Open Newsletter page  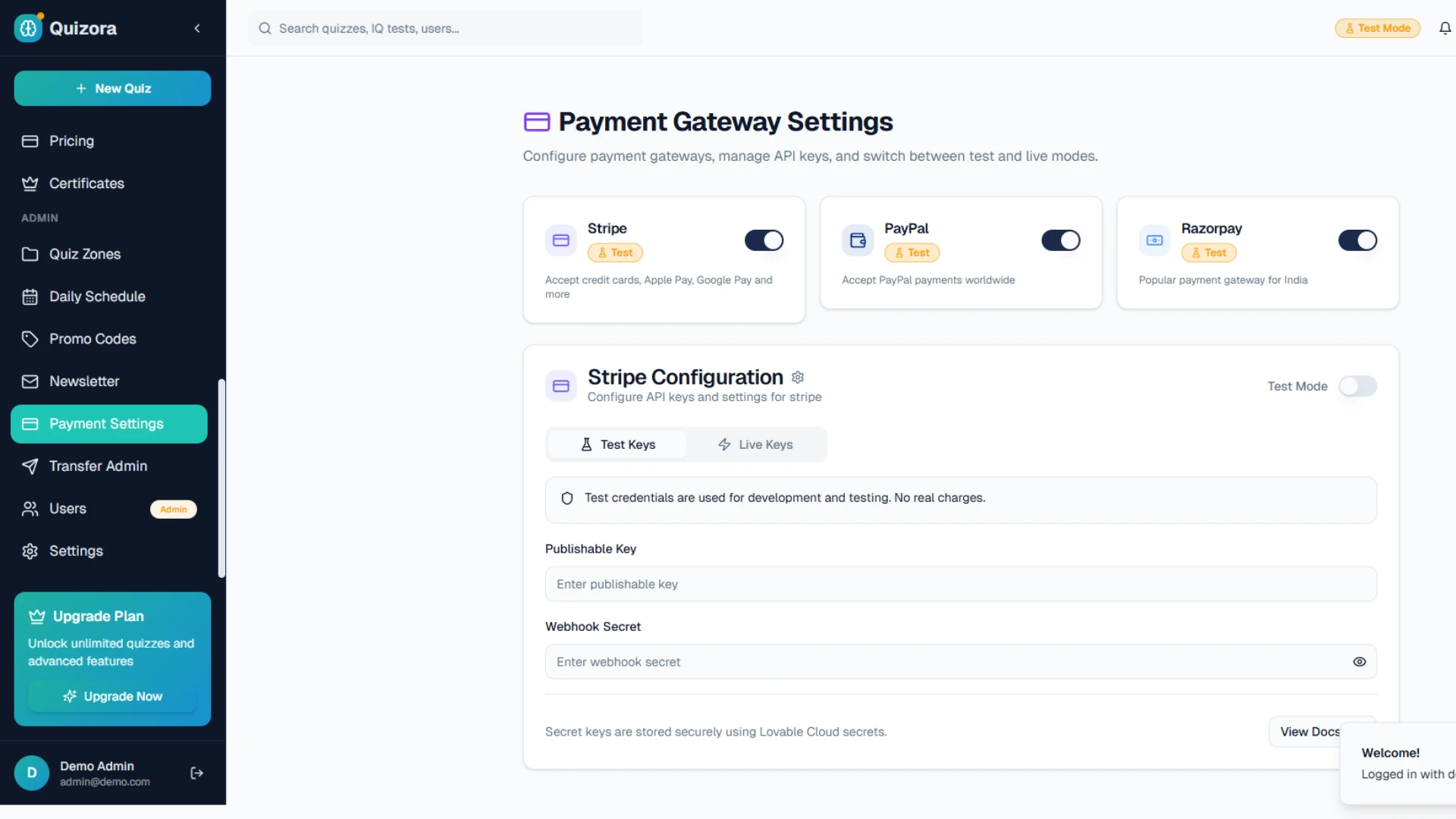point(109,381)
